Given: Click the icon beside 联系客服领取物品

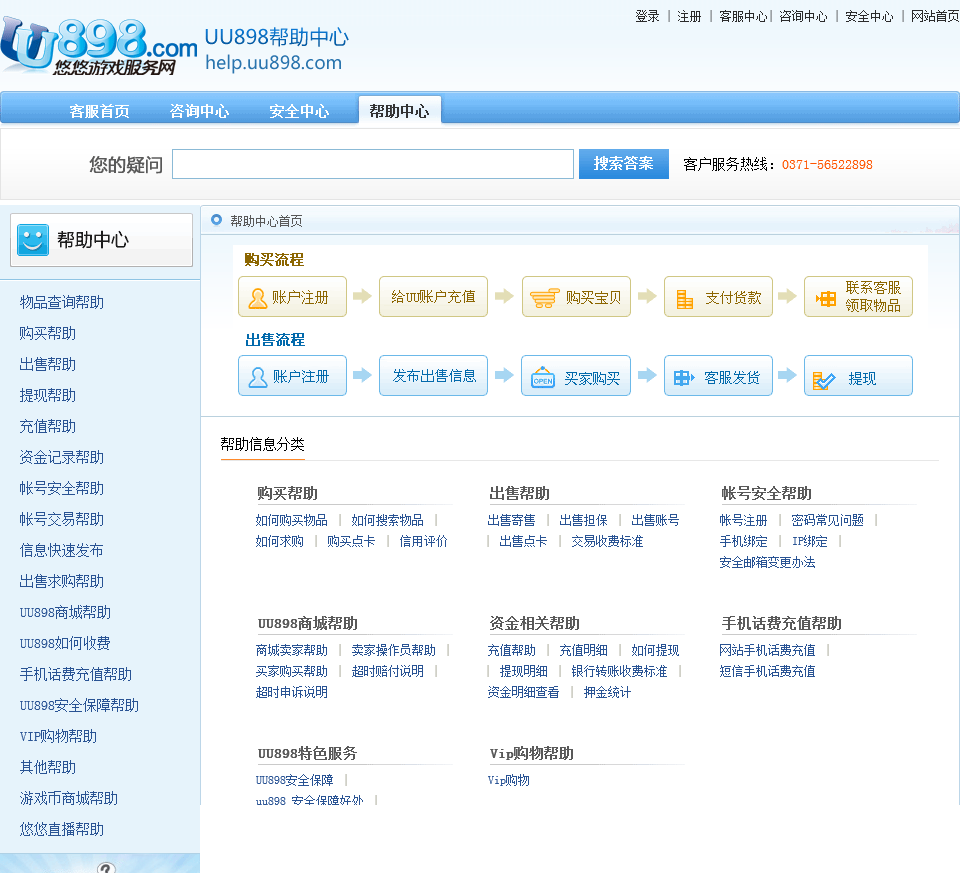Looking at the screenshot, I should tap(826, 298).
